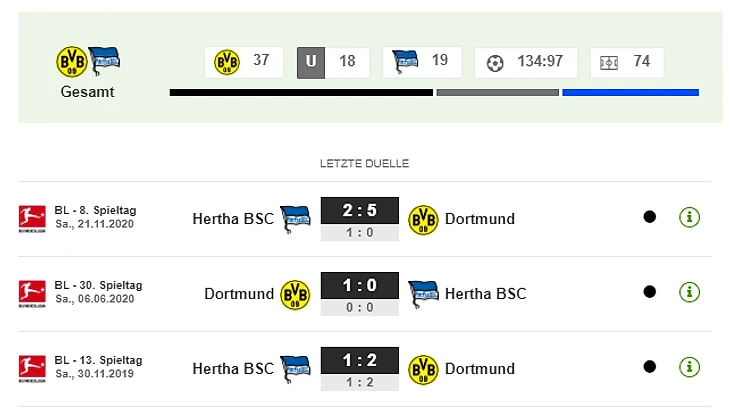
Task: Open the 1:0 match result
Action: 359,285
